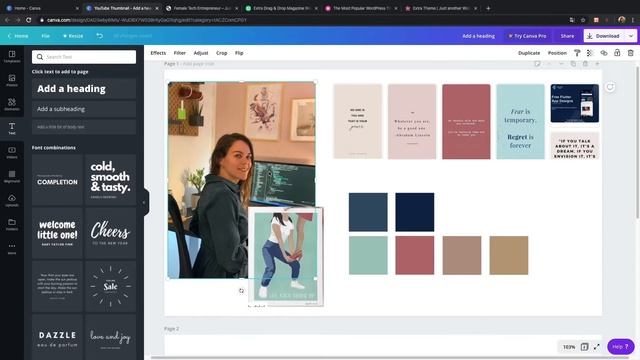
Task: Add a new page with plus icon
Action: [x=597, y=64]
